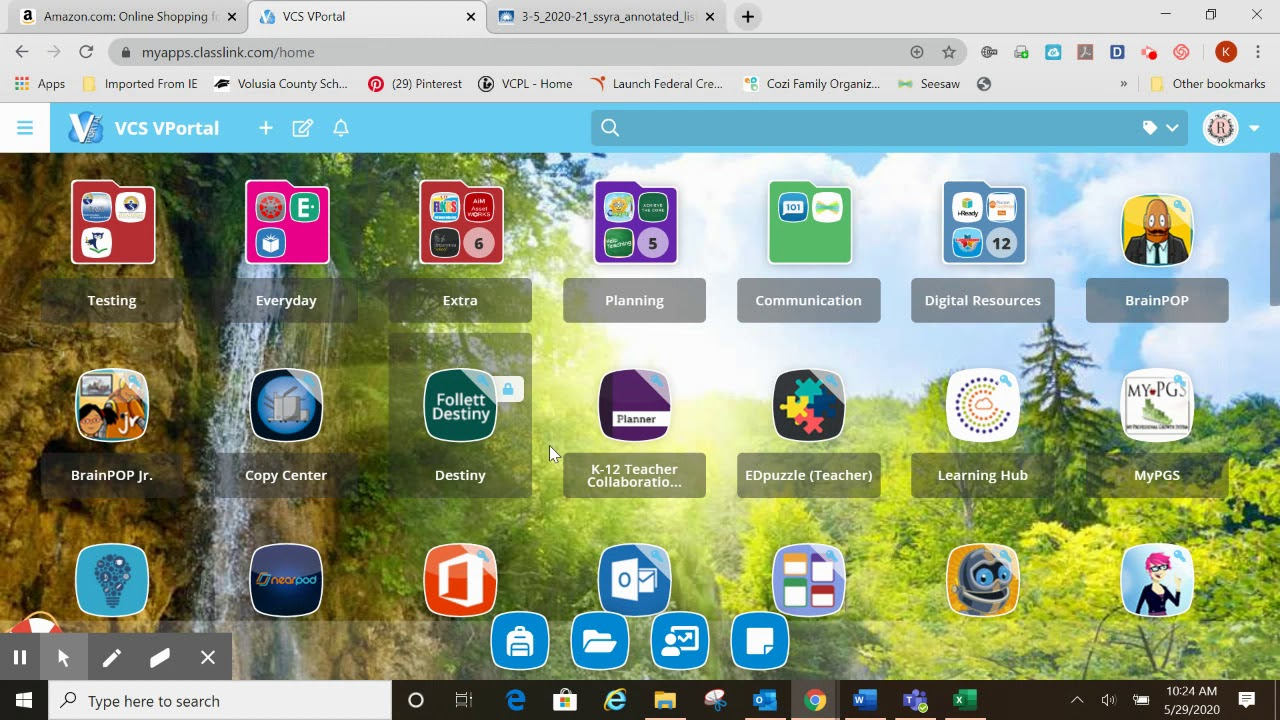Close the Amazon.com tab
The height and width of the screenshot is (720, 1280).
[x=232, y=16]
